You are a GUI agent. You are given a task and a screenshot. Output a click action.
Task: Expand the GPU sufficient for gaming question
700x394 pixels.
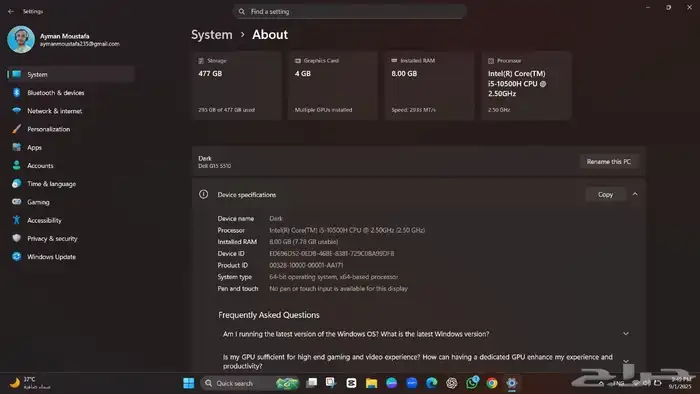tap(626, 361)
